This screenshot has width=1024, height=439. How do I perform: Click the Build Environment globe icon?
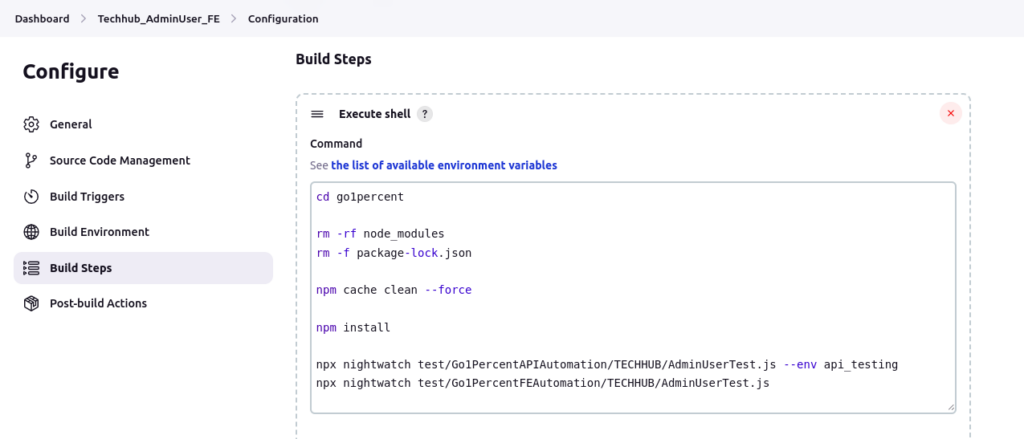(x=30, y=232)
